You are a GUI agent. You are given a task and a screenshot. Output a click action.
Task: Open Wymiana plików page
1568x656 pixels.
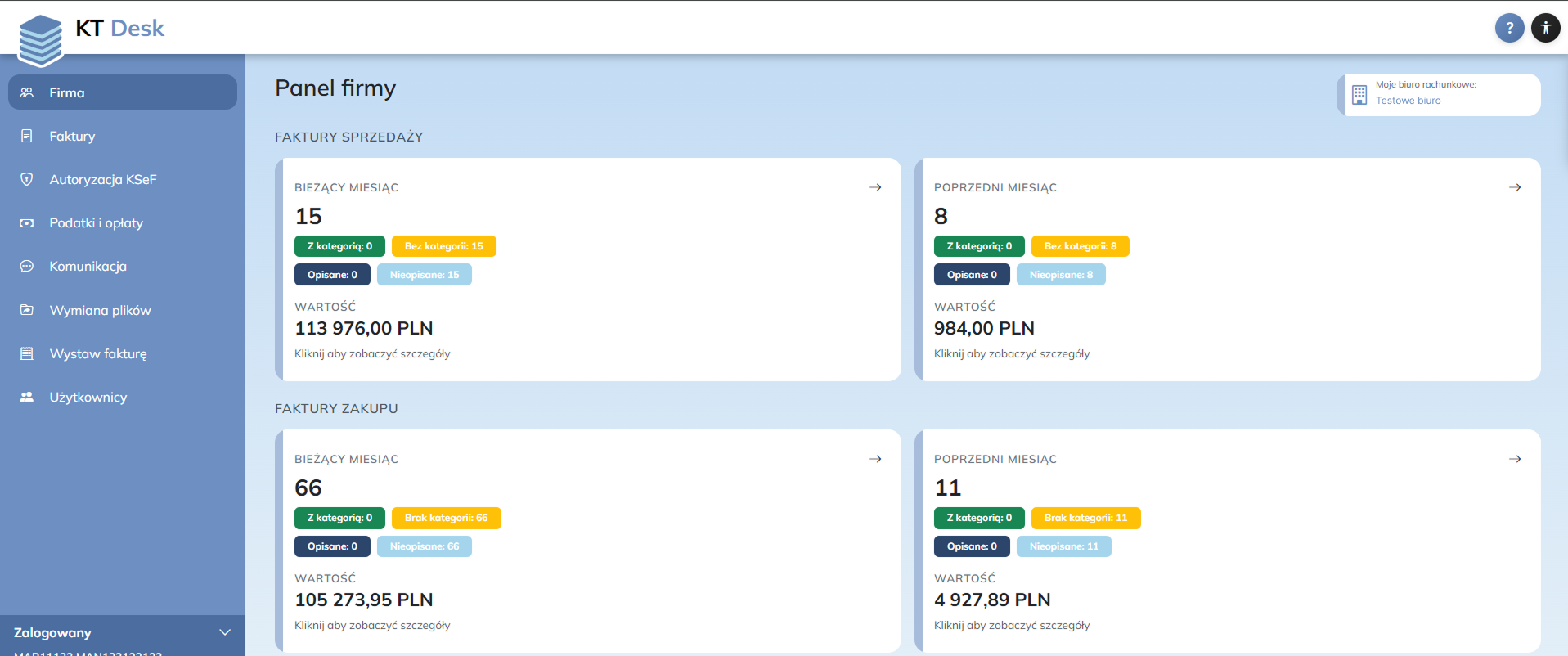[x=123, y=310]
